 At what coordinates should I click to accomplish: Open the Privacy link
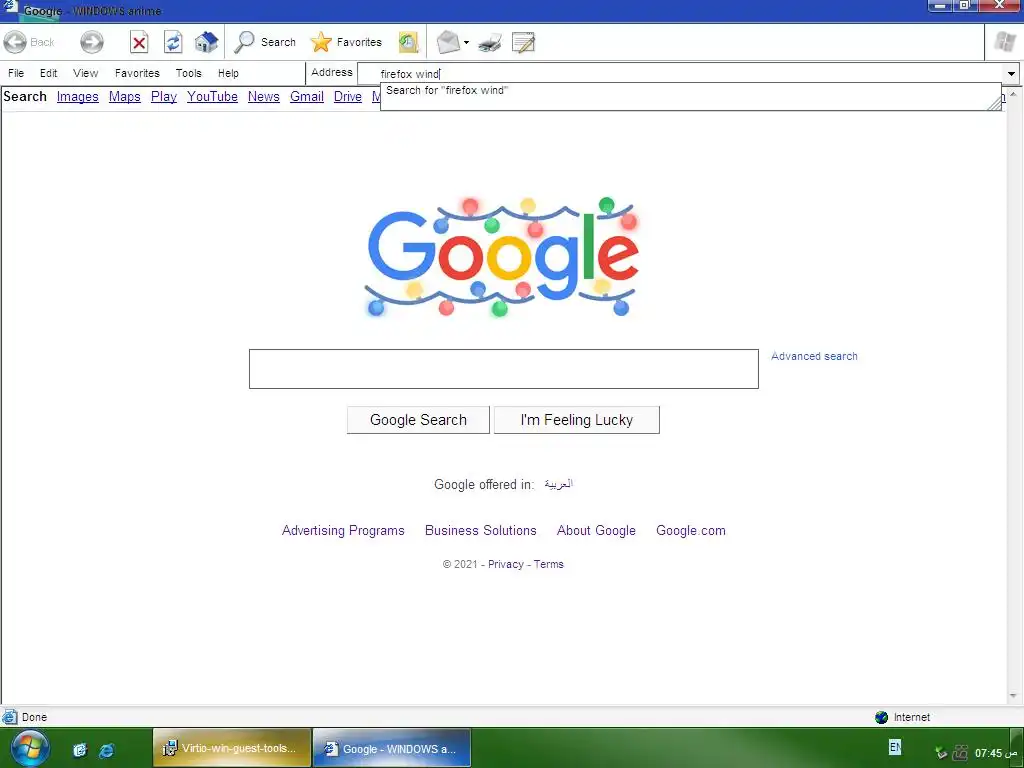pos(505,564)
